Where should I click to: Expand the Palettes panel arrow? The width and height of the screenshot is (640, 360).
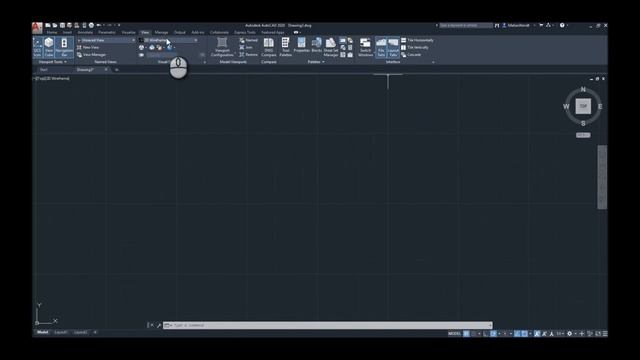[x=323, y=62]
